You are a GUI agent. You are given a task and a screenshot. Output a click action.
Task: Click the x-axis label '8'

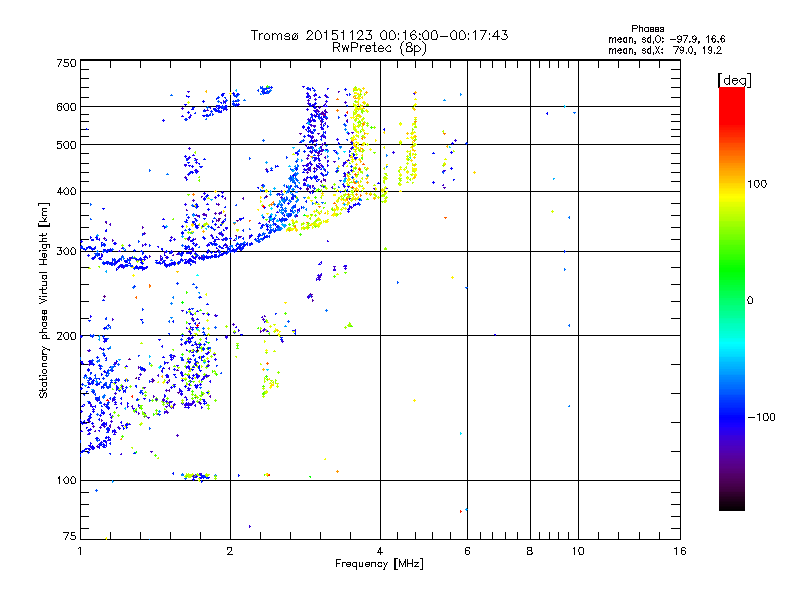[530, 551]
